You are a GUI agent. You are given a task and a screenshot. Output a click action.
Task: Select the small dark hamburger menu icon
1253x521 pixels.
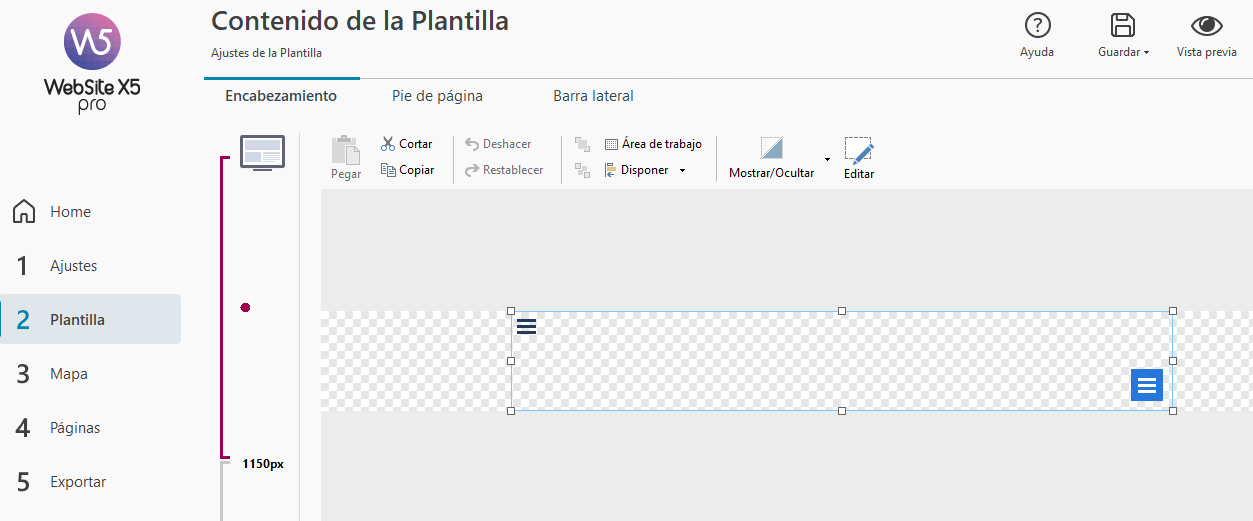point(526,326)
